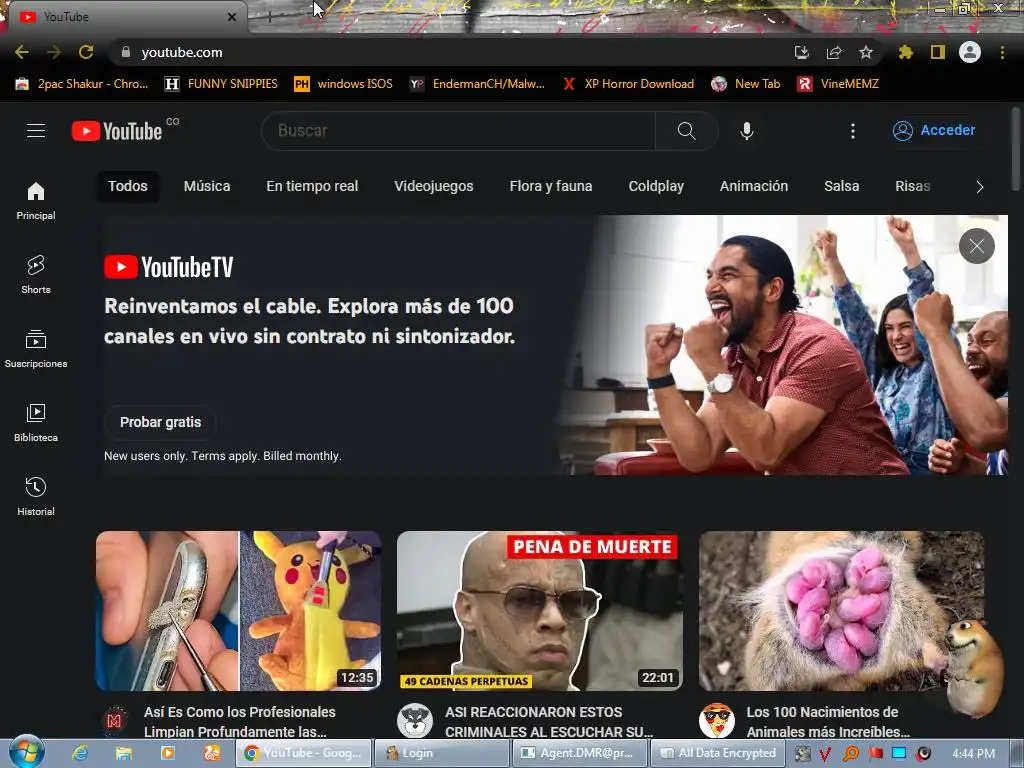
Task: Show more category chips arrow
Action: tap(979, 187)
